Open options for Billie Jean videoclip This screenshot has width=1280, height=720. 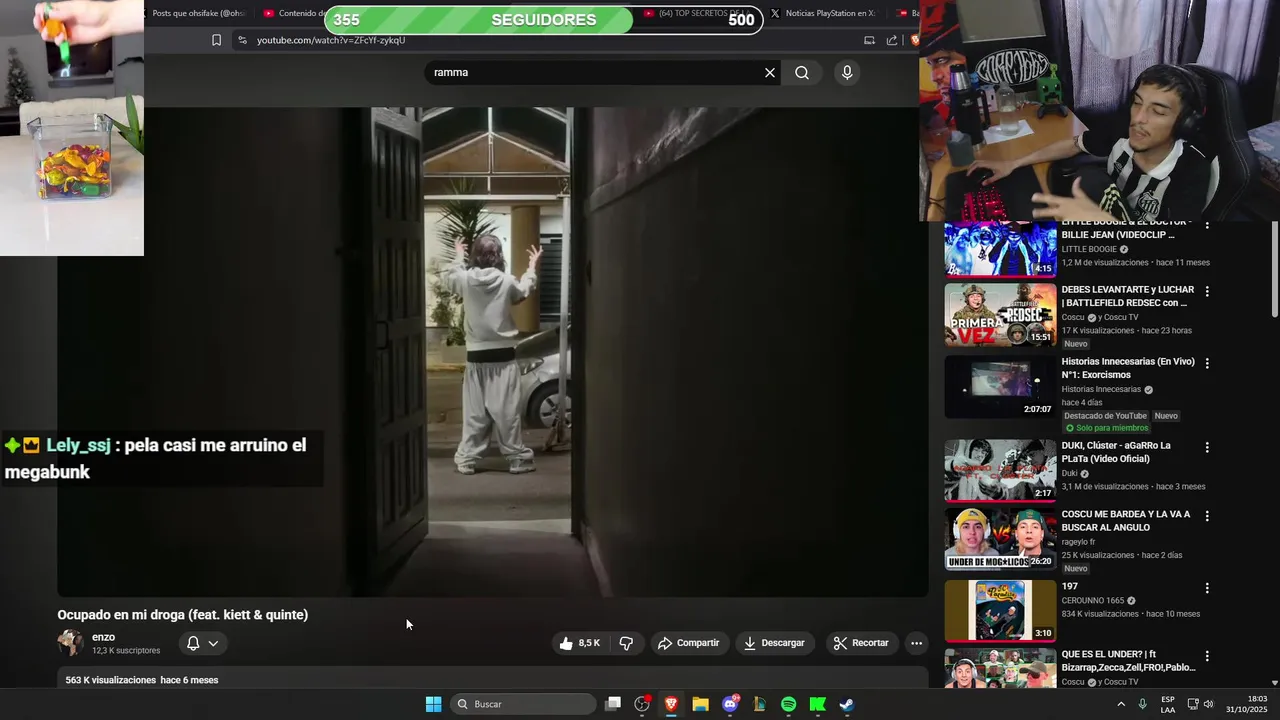[1207, 225]
